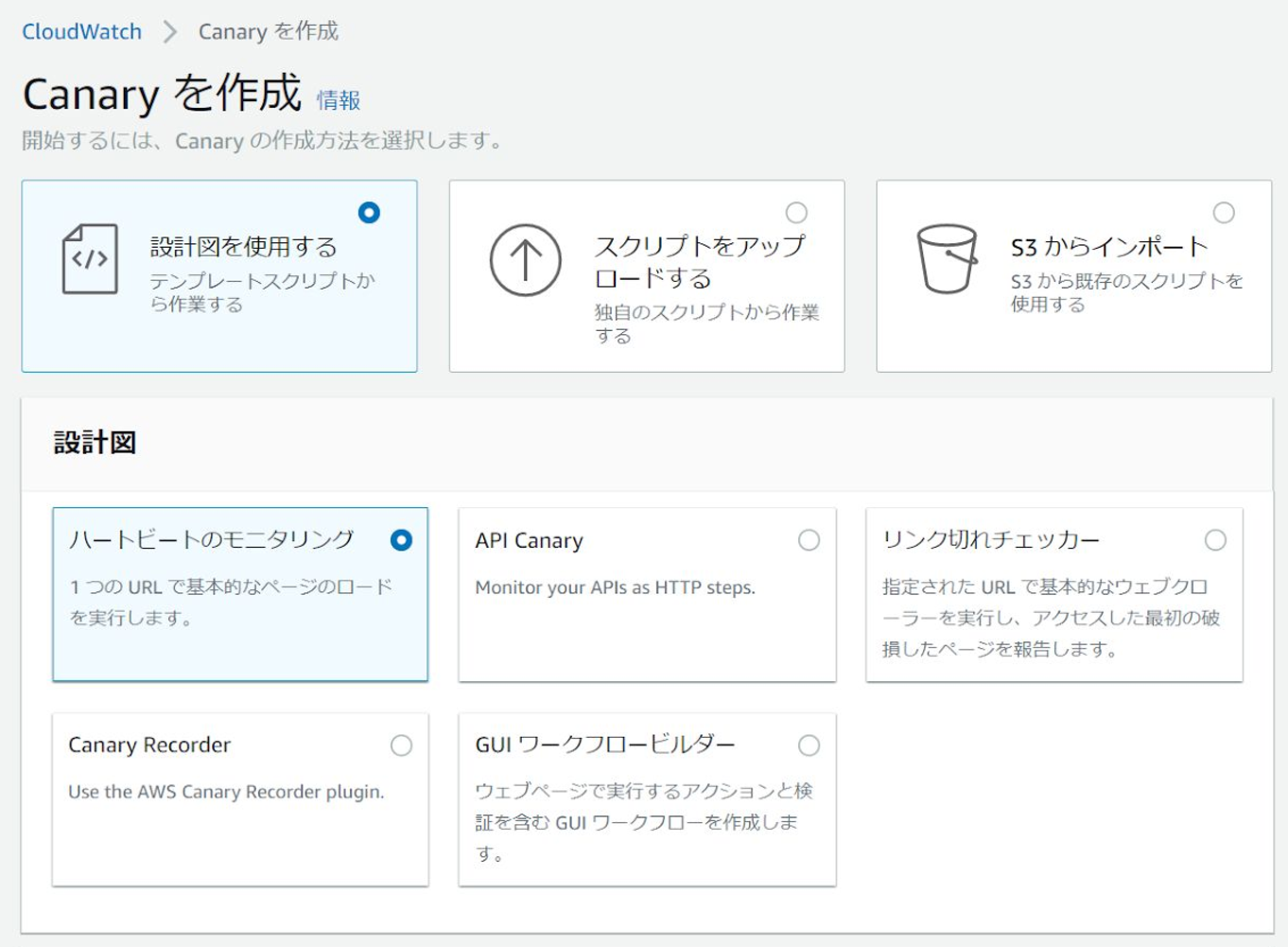Screen dimensions: 1288x947
Task: Select the リンク切れチェッカー radio button
Action: point(1215,540)
